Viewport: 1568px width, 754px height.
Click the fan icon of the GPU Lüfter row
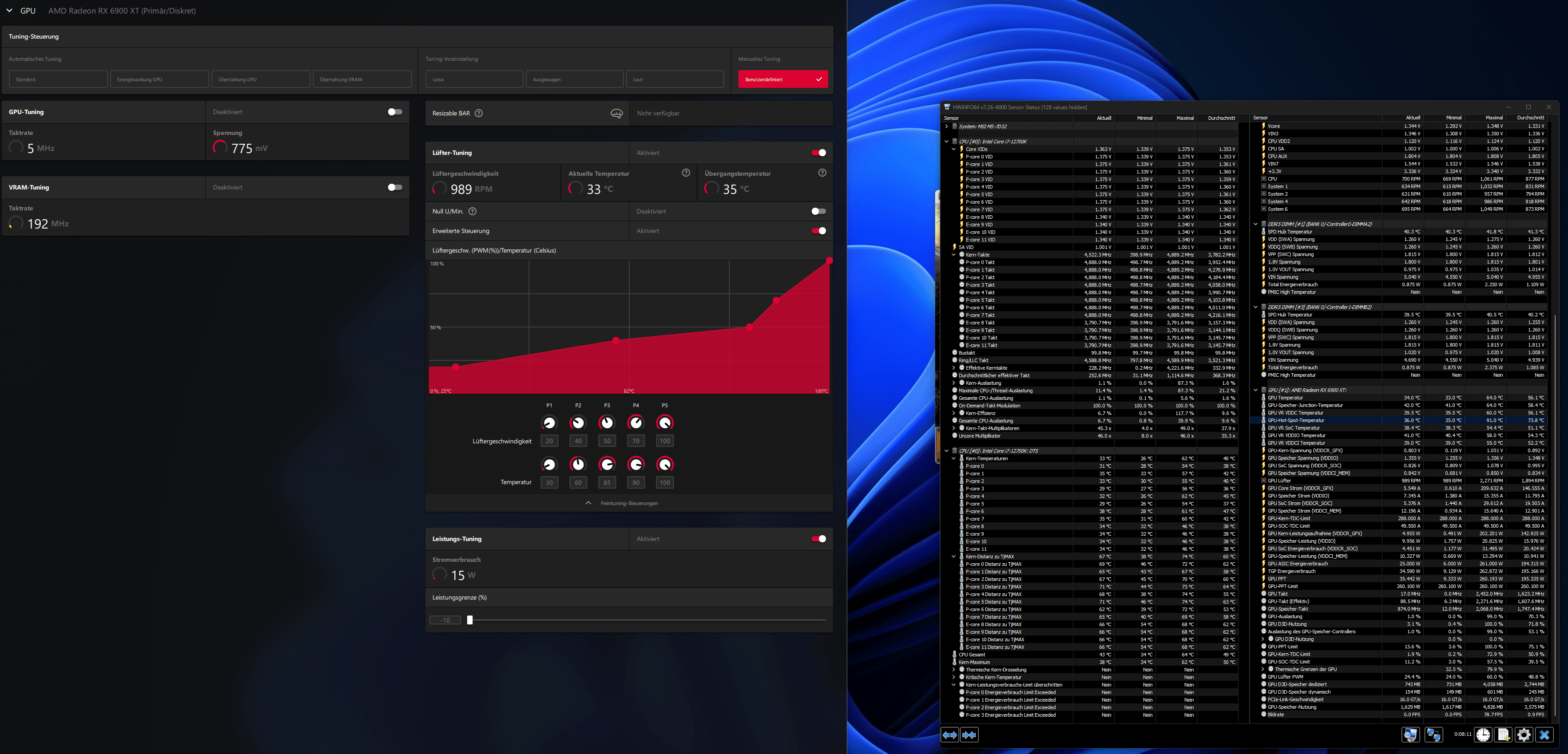pyautogui.click(x=1264, y=481)
